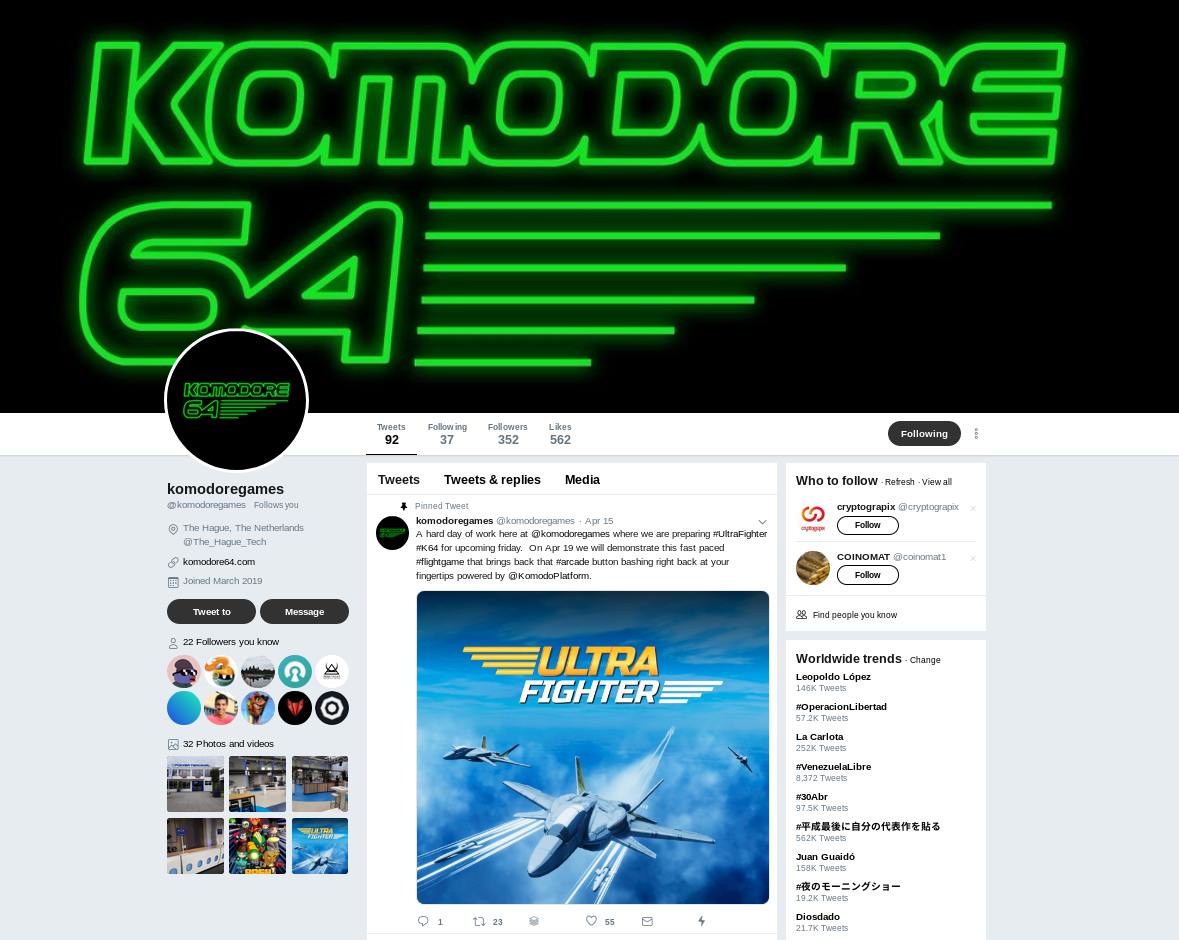Open the Ultra Fighter photo thumbnail in sidebar
Image resolution: width=1179 pixels, height=940 pixels.
pos(320,846)
